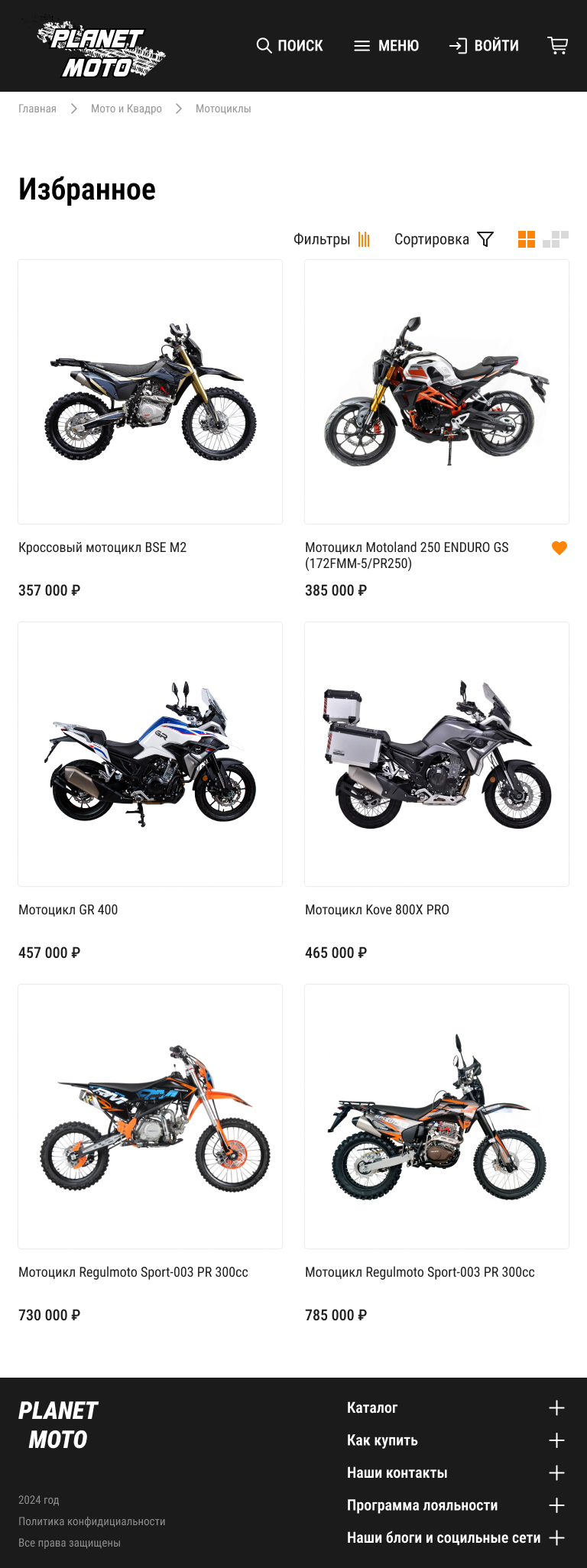Click footer Planet Moto logo

[x=58, y=1425]
